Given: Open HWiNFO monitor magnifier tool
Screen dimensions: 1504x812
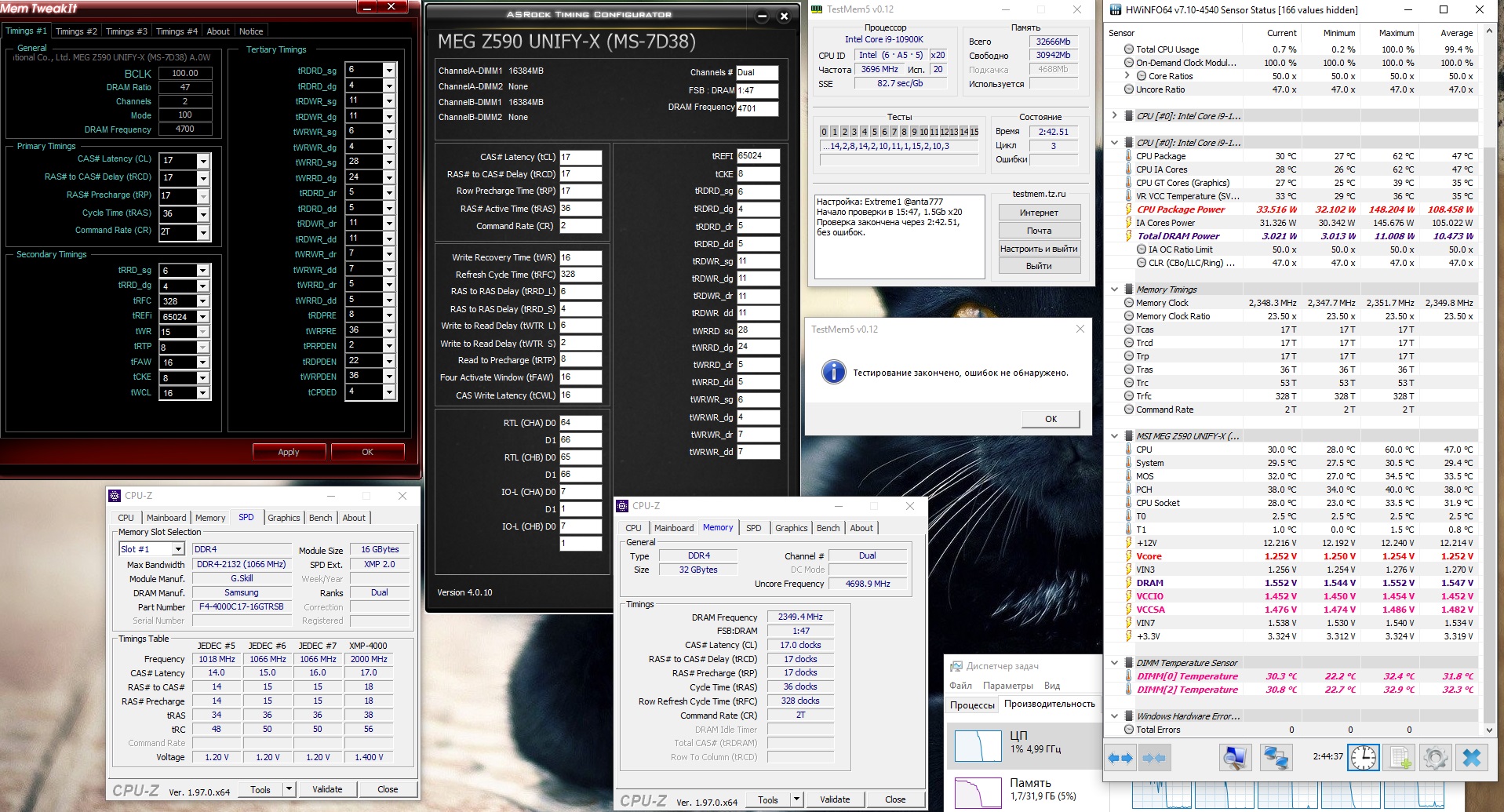Looking at the screenshot, I should point(1235,758).
